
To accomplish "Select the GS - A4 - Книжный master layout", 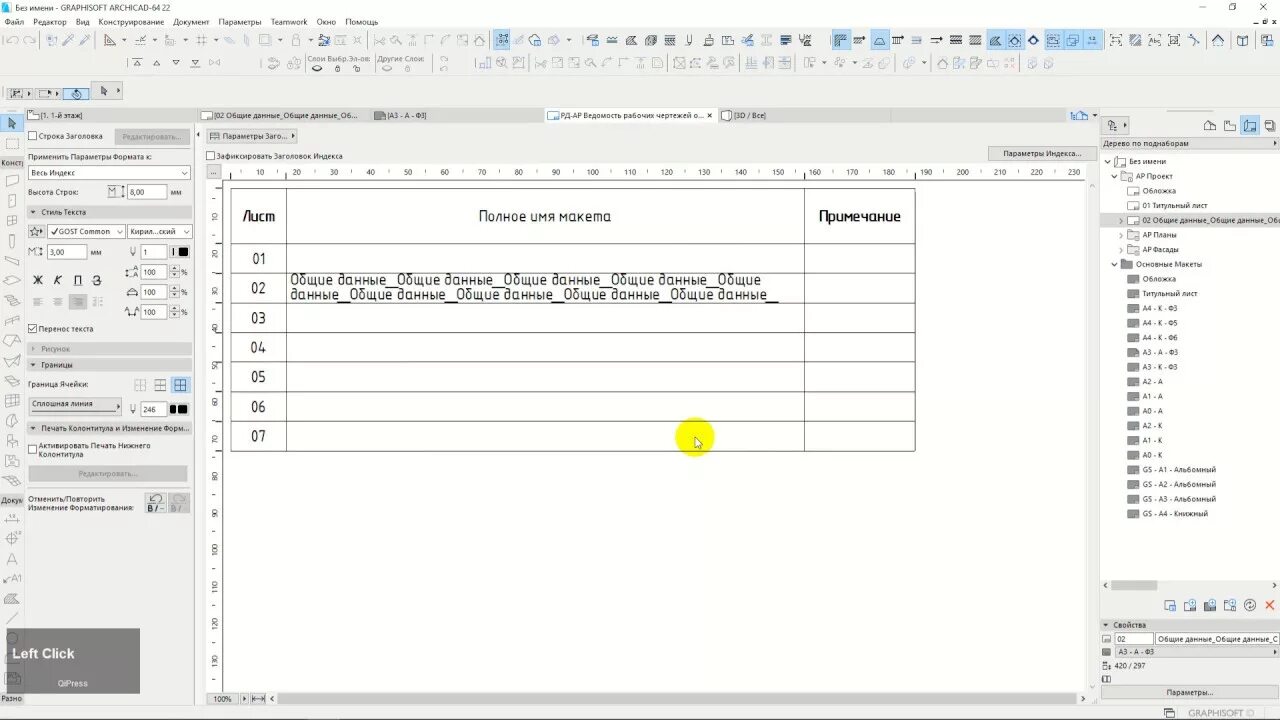I will click(1175, 514).
